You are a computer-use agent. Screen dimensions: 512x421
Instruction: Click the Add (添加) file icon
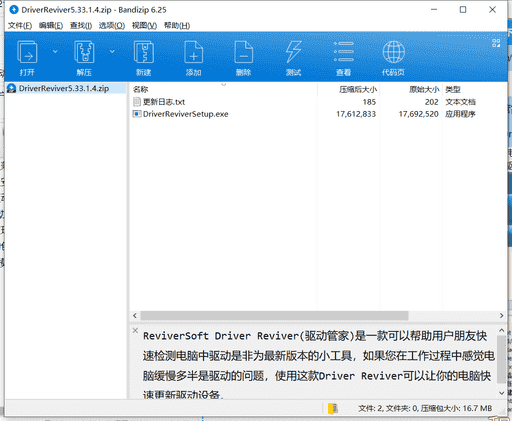[x=194, y=52]
